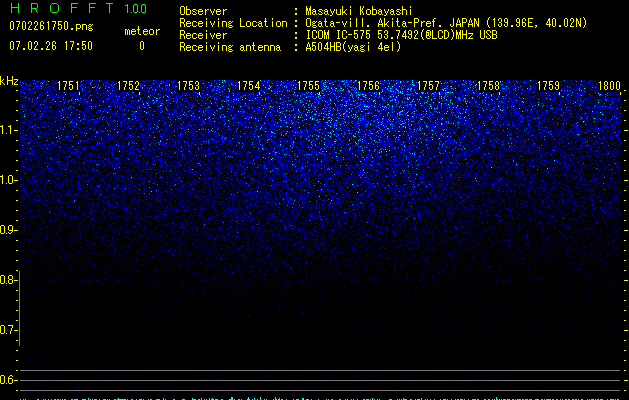Click the 0.7 kHz frequency label

click(8, 330)
